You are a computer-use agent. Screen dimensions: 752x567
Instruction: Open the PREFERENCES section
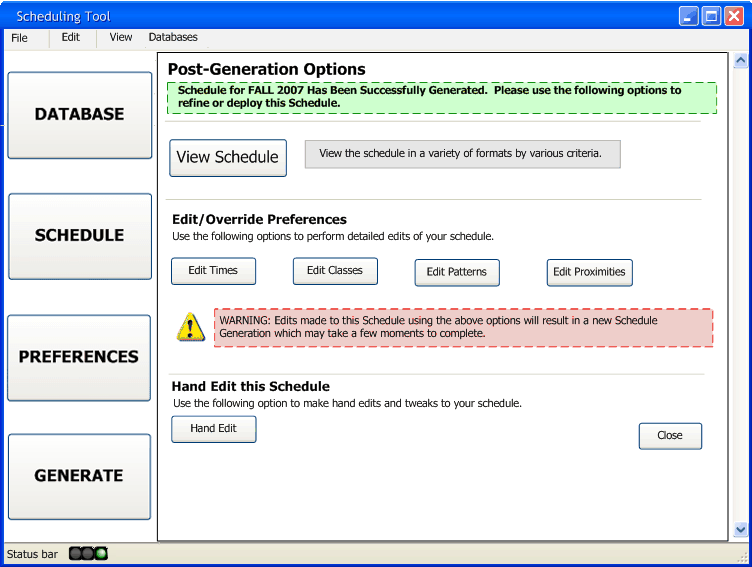coord(79,358)
